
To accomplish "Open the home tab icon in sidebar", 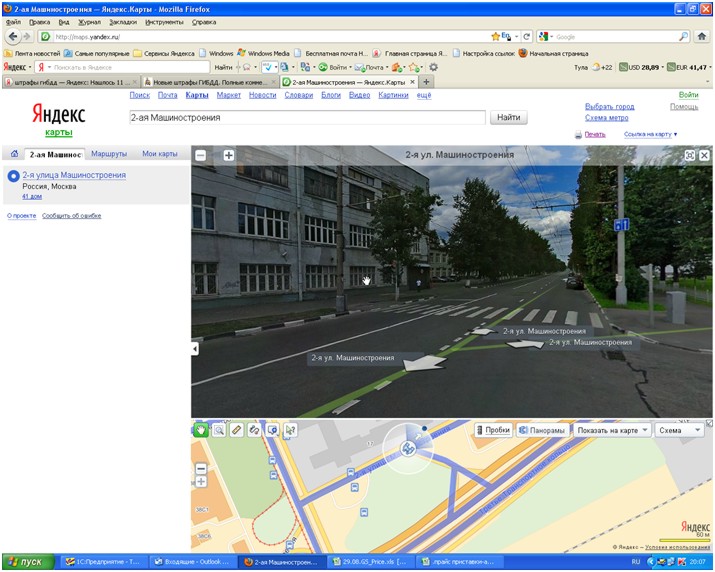I will (x=14, y=154).
